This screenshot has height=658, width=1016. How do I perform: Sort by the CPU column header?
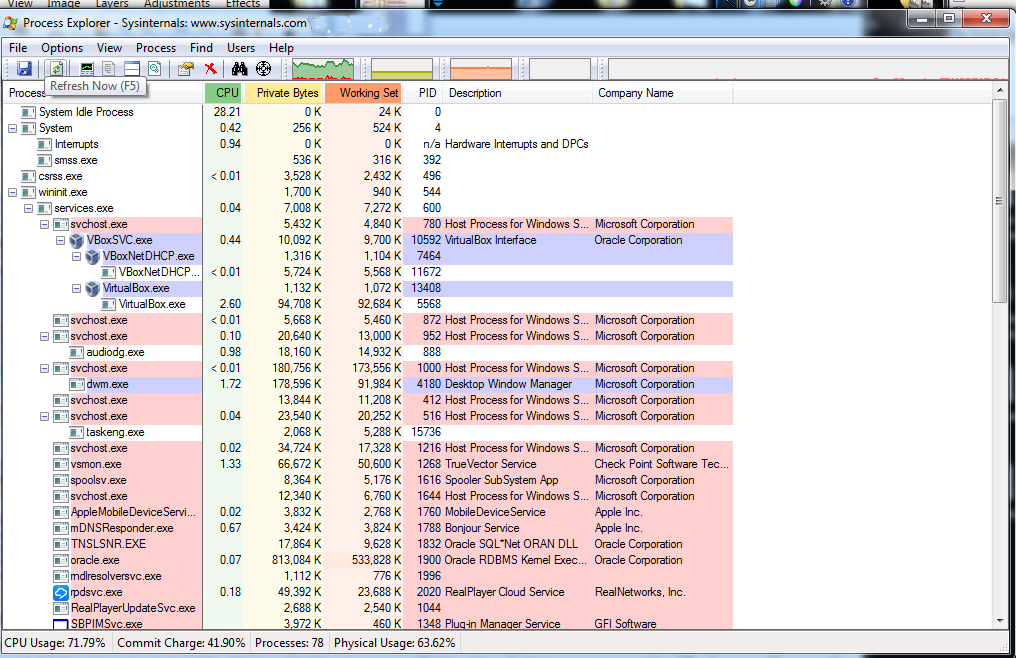click(224, 93)
